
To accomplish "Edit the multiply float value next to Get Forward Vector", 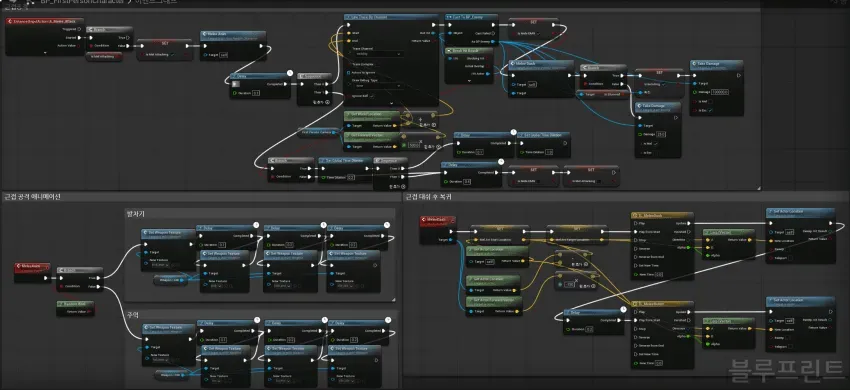I will (x=415, y=145).
